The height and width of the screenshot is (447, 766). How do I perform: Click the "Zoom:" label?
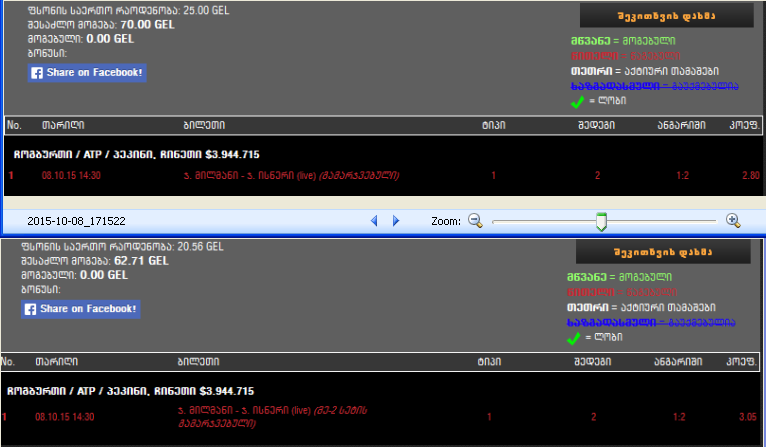coord(446,221)
